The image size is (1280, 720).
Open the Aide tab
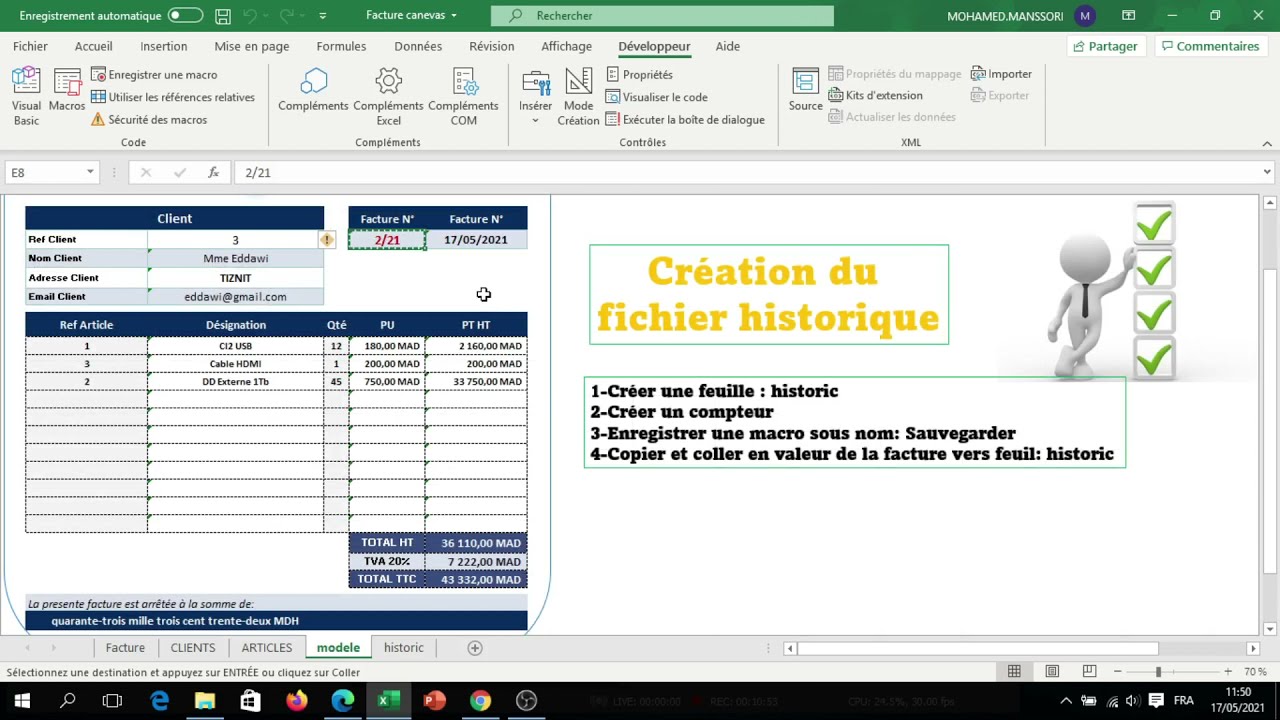coord(727,46)
